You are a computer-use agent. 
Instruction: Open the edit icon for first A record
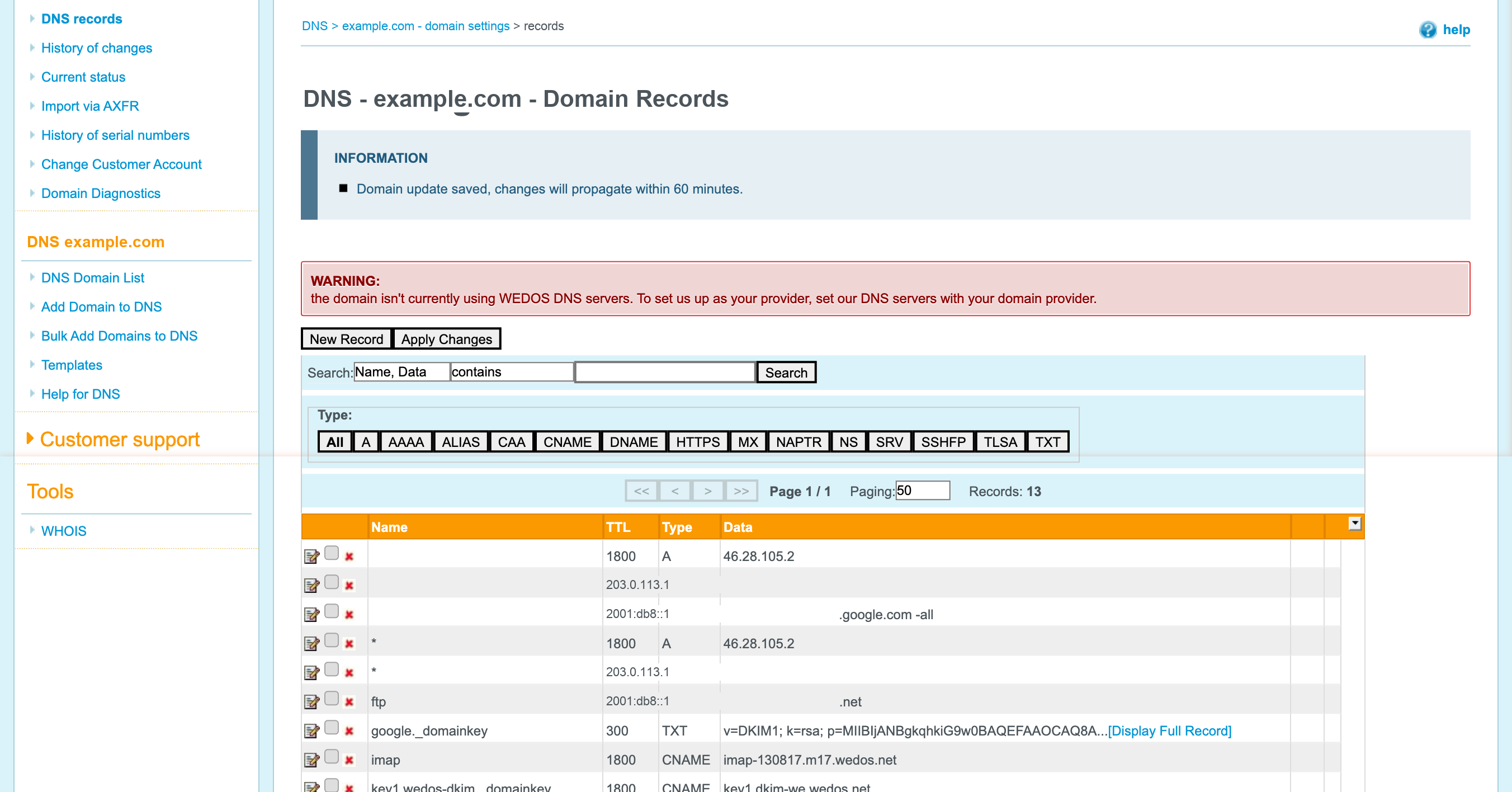[312, 555]
